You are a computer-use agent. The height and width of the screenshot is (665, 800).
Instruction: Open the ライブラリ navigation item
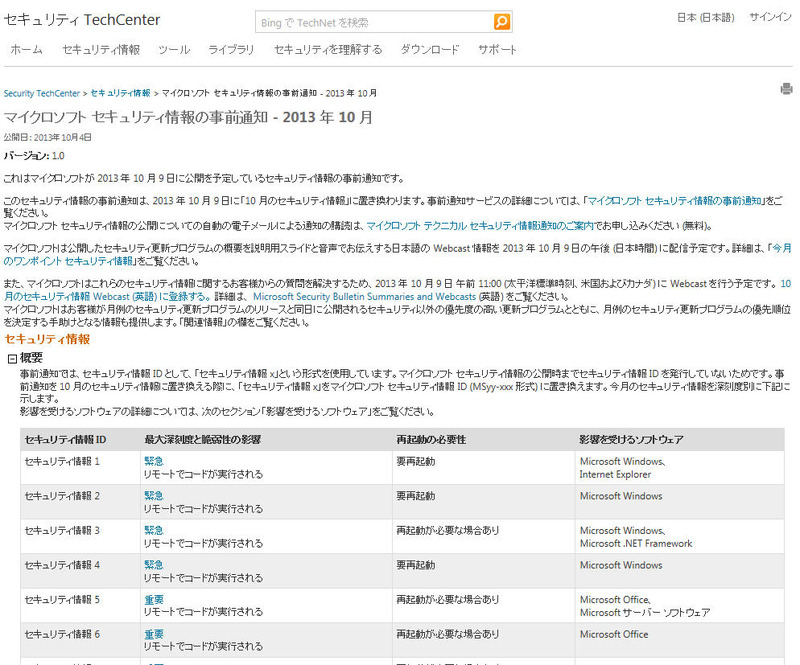231,50
